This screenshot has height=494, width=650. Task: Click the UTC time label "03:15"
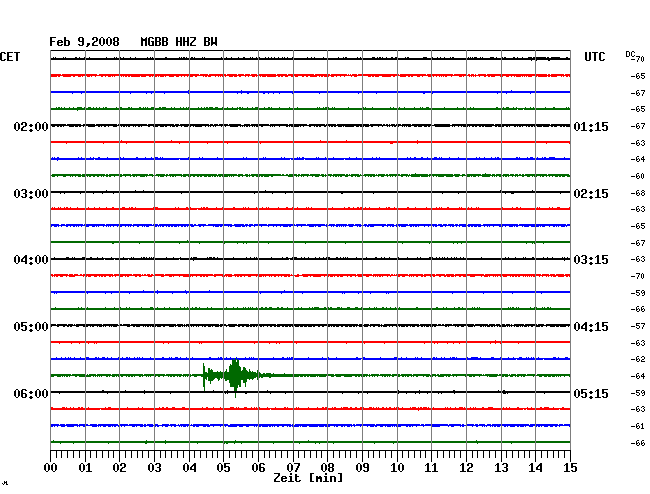tap(591, 260)
